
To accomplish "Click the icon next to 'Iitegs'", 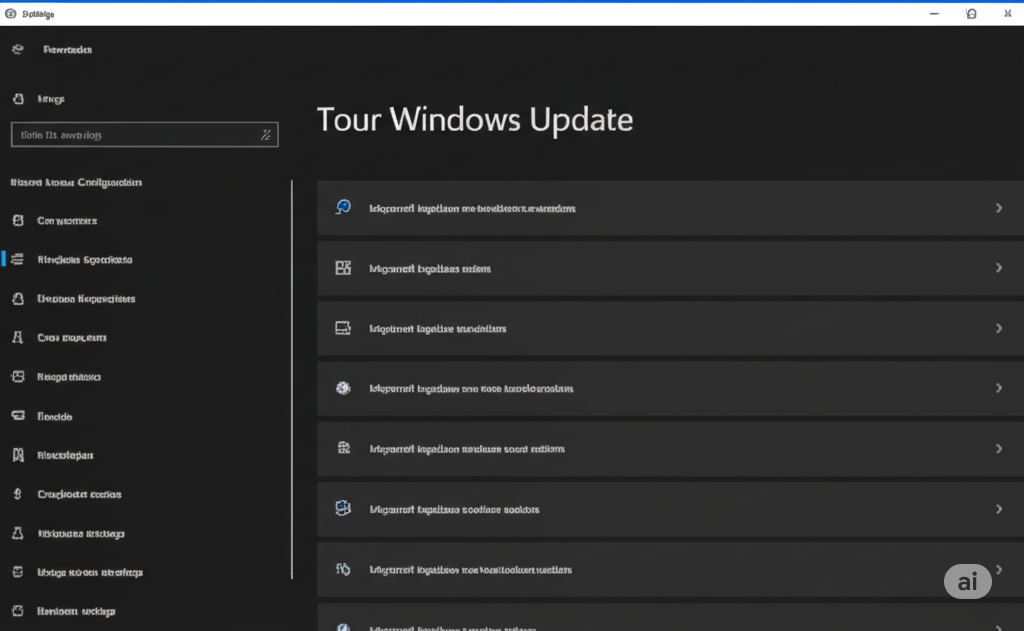I will (18, 99).
